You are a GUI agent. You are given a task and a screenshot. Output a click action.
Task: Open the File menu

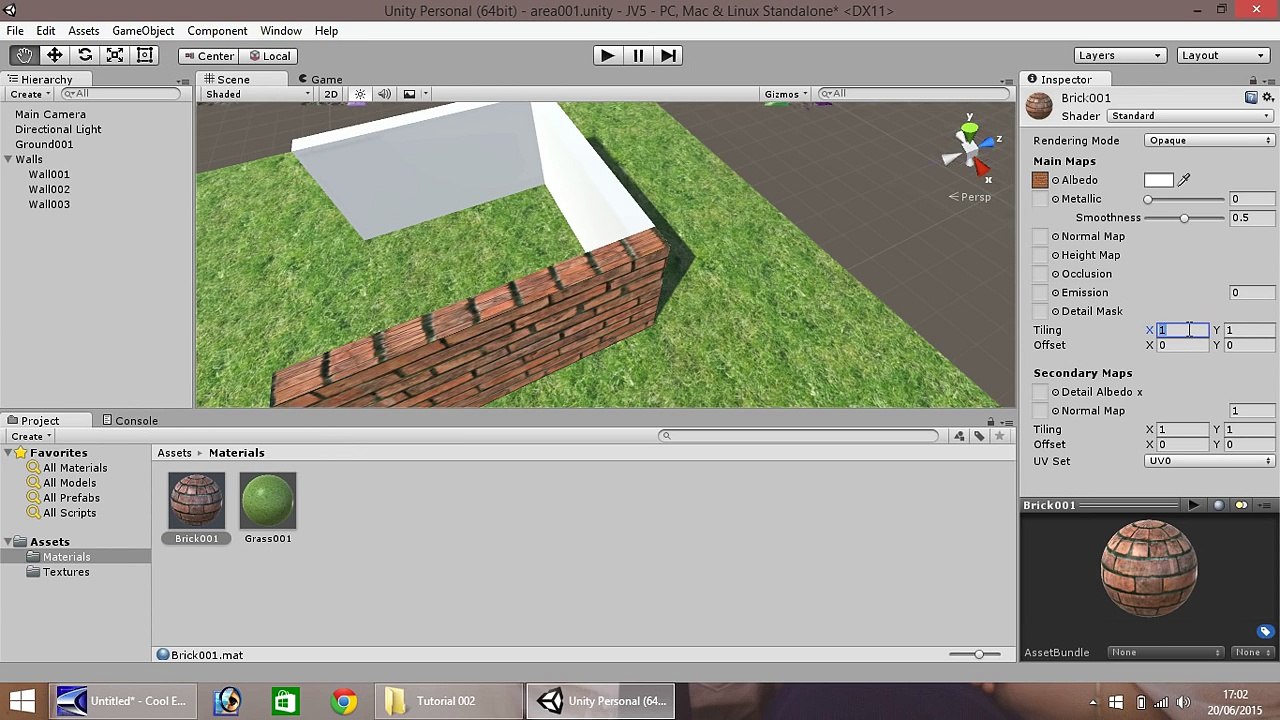coord(15,31)
